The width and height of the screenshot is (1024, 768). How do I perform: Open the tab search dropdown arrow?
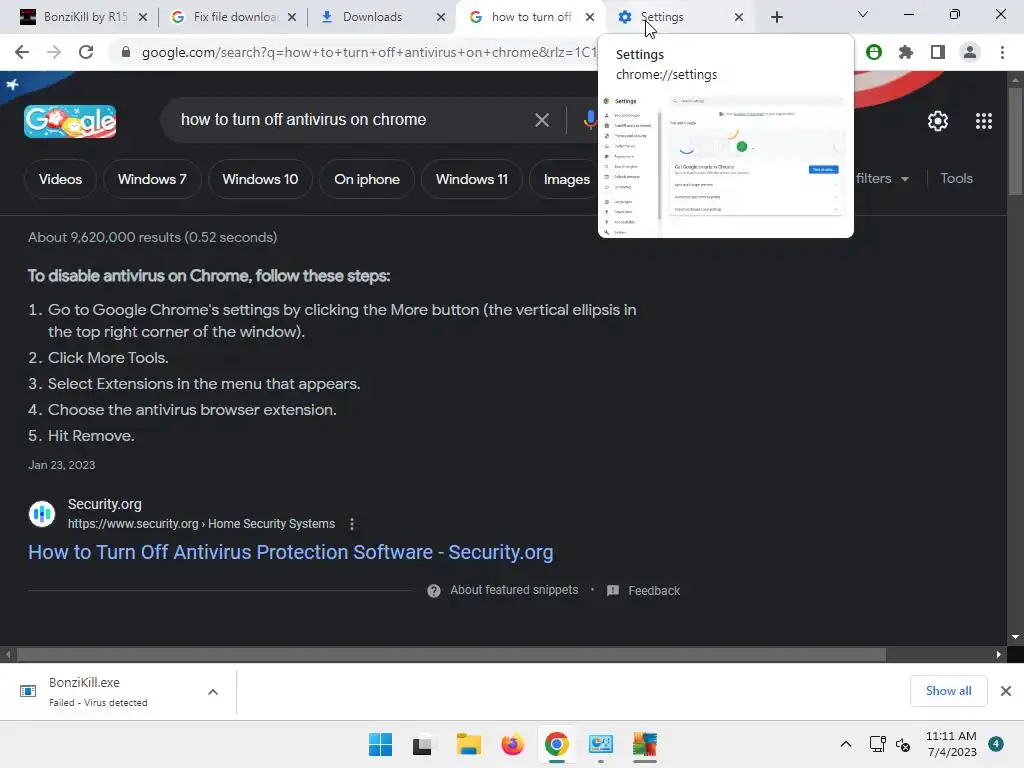click(x=863, y=14)
